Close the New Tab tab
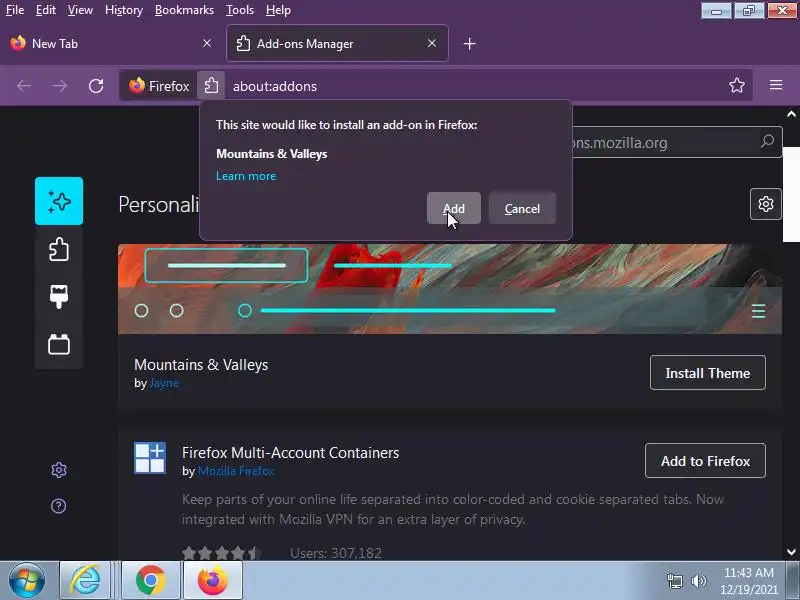Image resolution: width=800 pixels, height=600 pixels. pyautogui.click(x=207, y=43)
